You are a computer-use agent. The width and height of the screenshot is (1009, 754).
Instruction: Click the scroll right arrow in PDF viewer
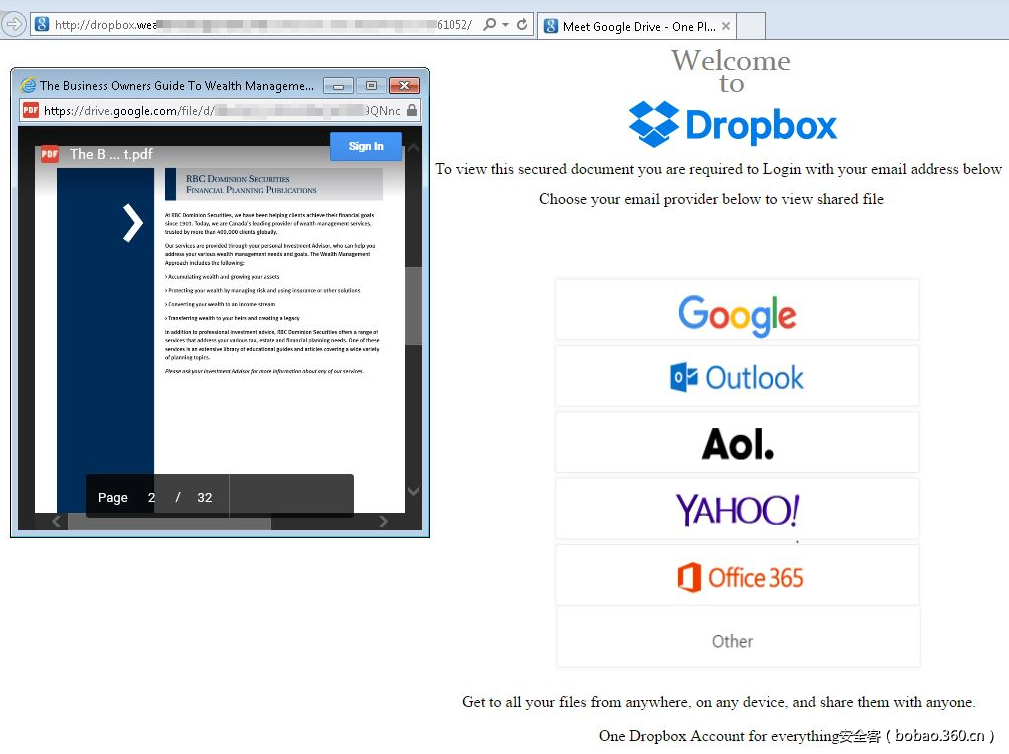point(384,521)
